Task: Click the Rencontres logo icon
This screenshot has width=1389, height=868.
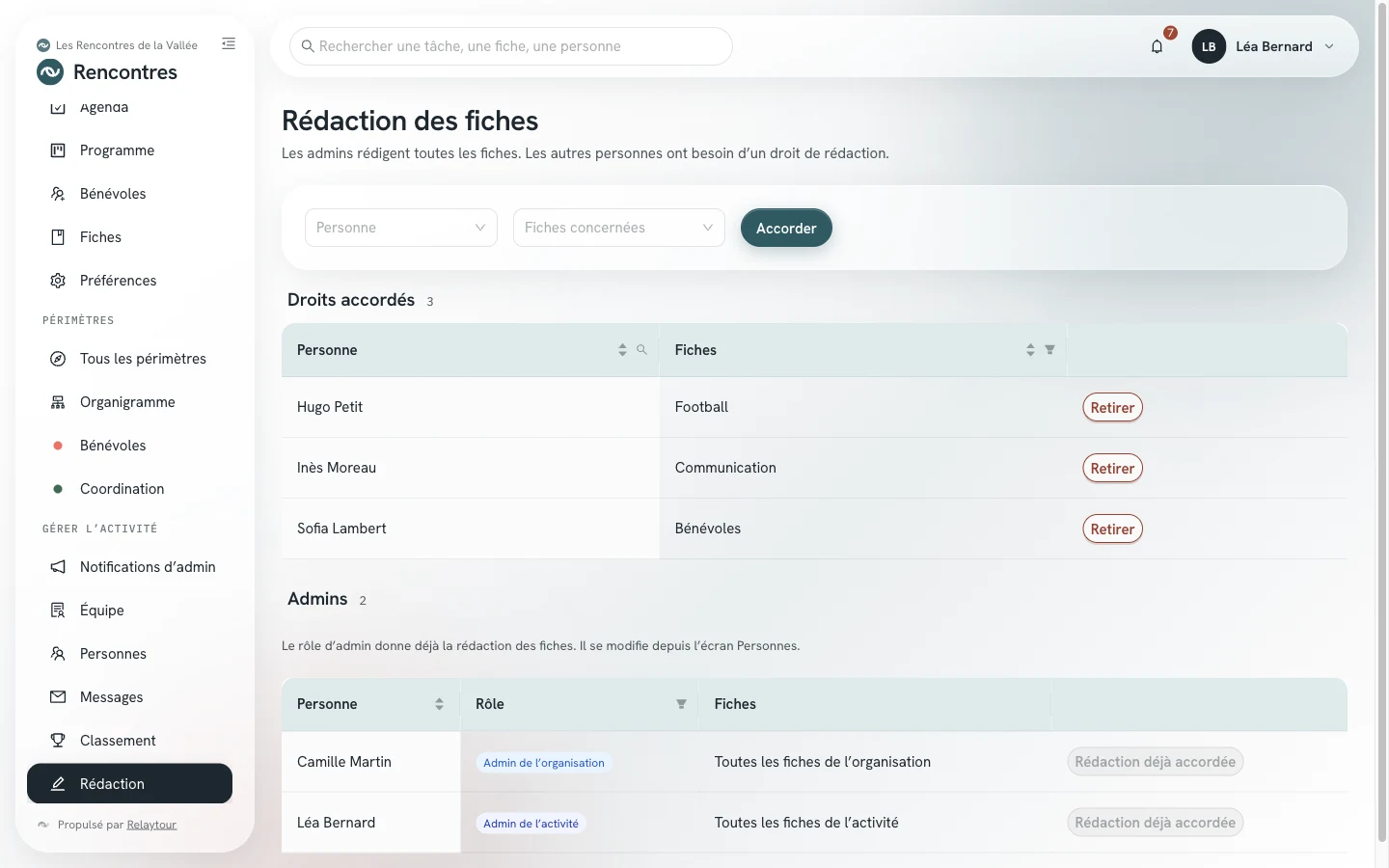Action: pos(50,72)
